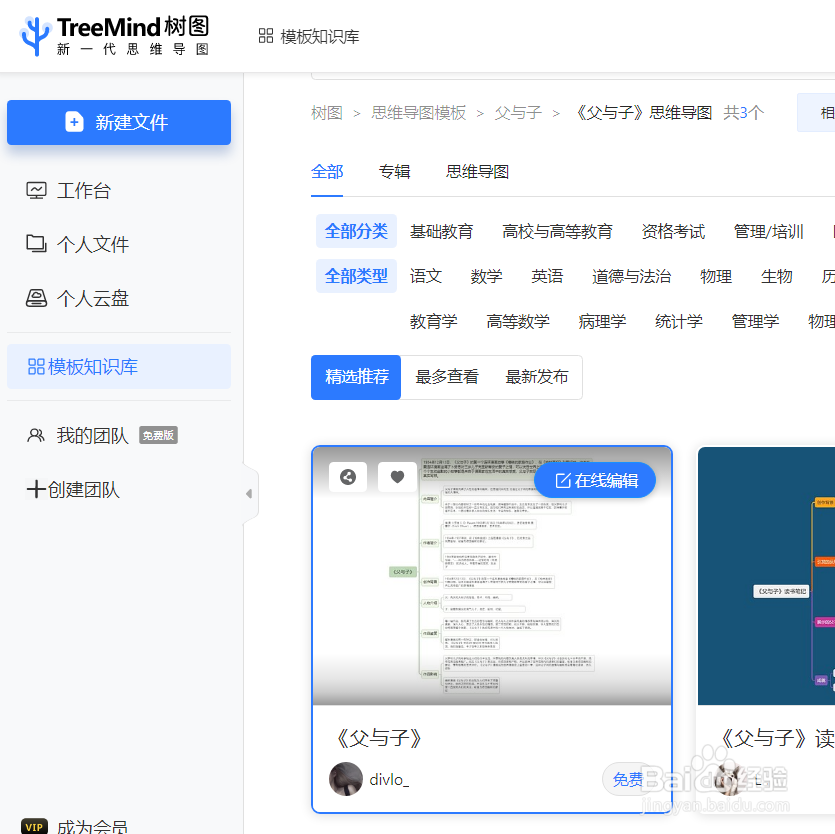Switch sorting to 最新发布
The image size is (835, 834).
pos(537,377)
